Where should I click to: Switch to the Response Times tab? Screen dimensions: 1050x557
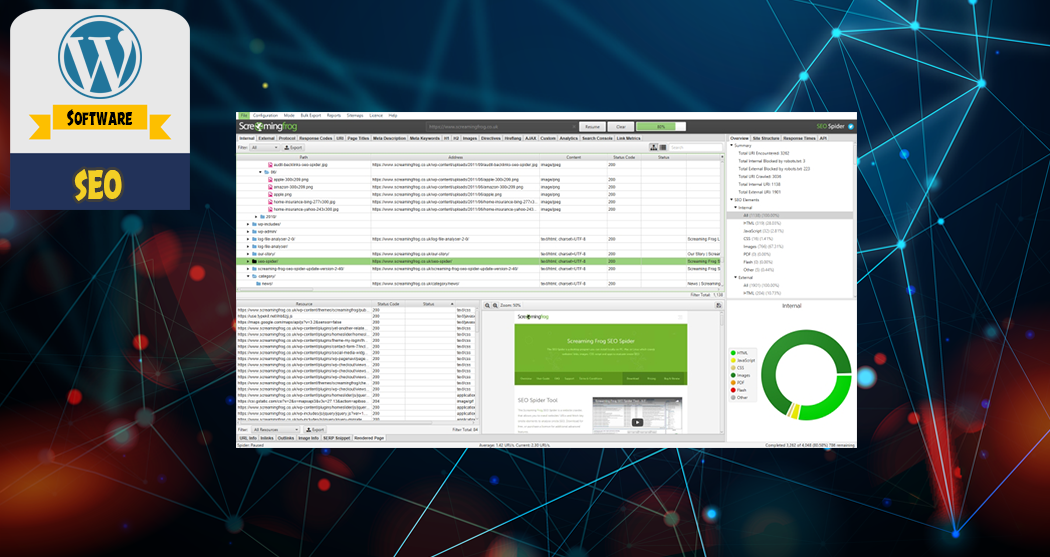pyautogui.click(x=800, y=138)
